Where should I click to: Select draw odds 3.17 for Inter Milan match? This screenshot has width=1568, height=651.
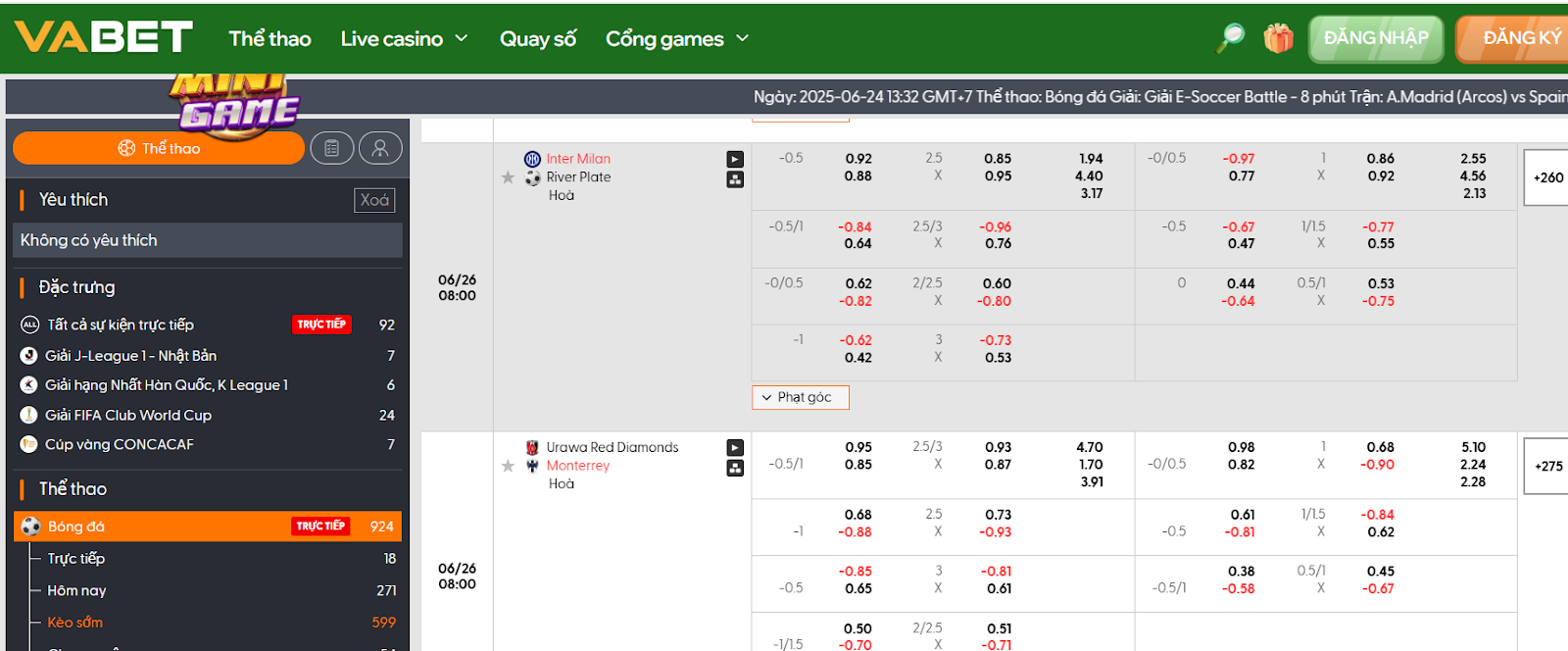[1092, 194]
